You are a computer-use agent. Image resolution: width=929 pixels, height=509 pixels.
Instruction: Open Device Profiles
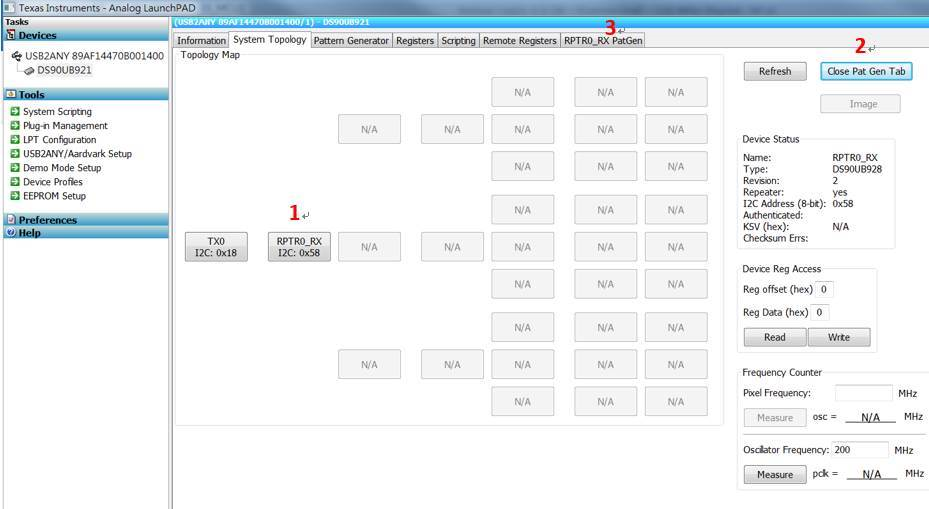tap(53, 181)
